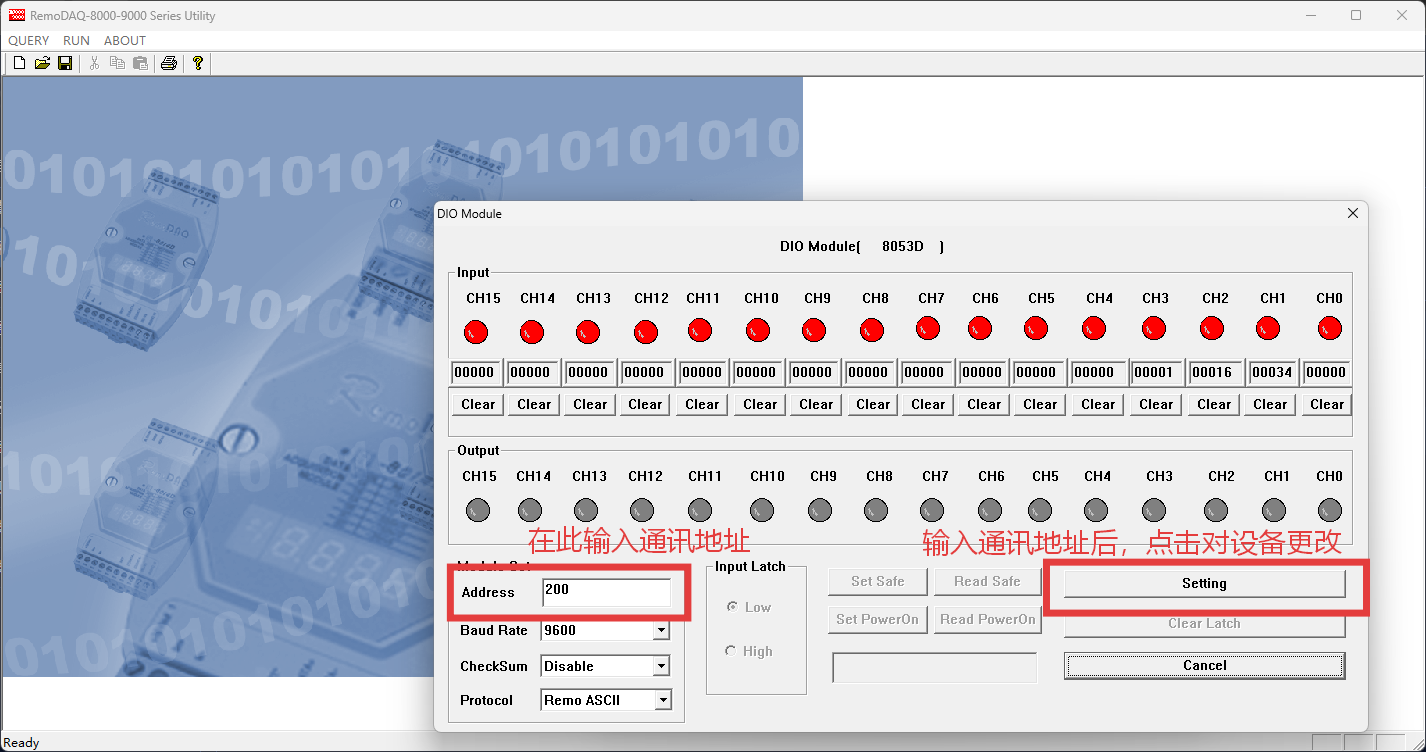This screenshot has height=752, width=1426.
Task: Click the Address input field
Action: 606,592
